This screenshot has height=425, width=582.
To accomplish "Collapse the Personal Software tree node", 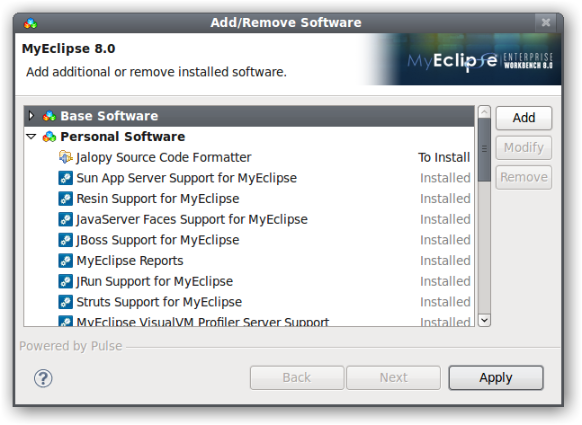I will point(32,137).
